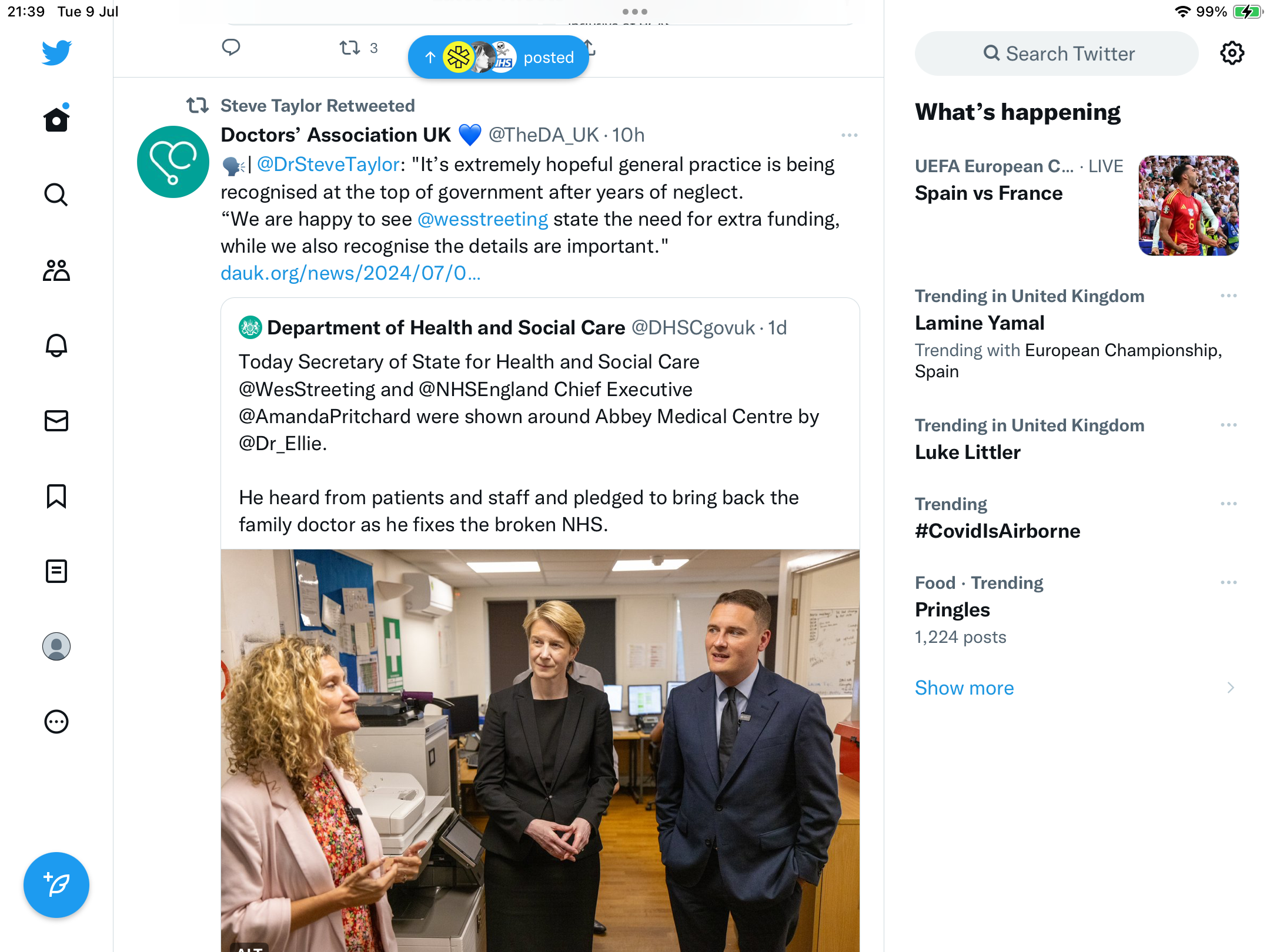Open the dauk.org news link
The width and height of the screenshot is (1270, 952).
pos(350,273)
